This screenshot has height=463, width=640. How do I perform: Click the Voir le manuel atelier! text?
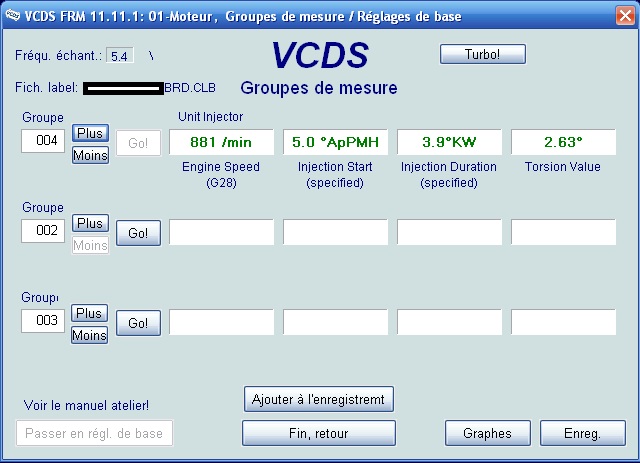click(x=86, y=405)
